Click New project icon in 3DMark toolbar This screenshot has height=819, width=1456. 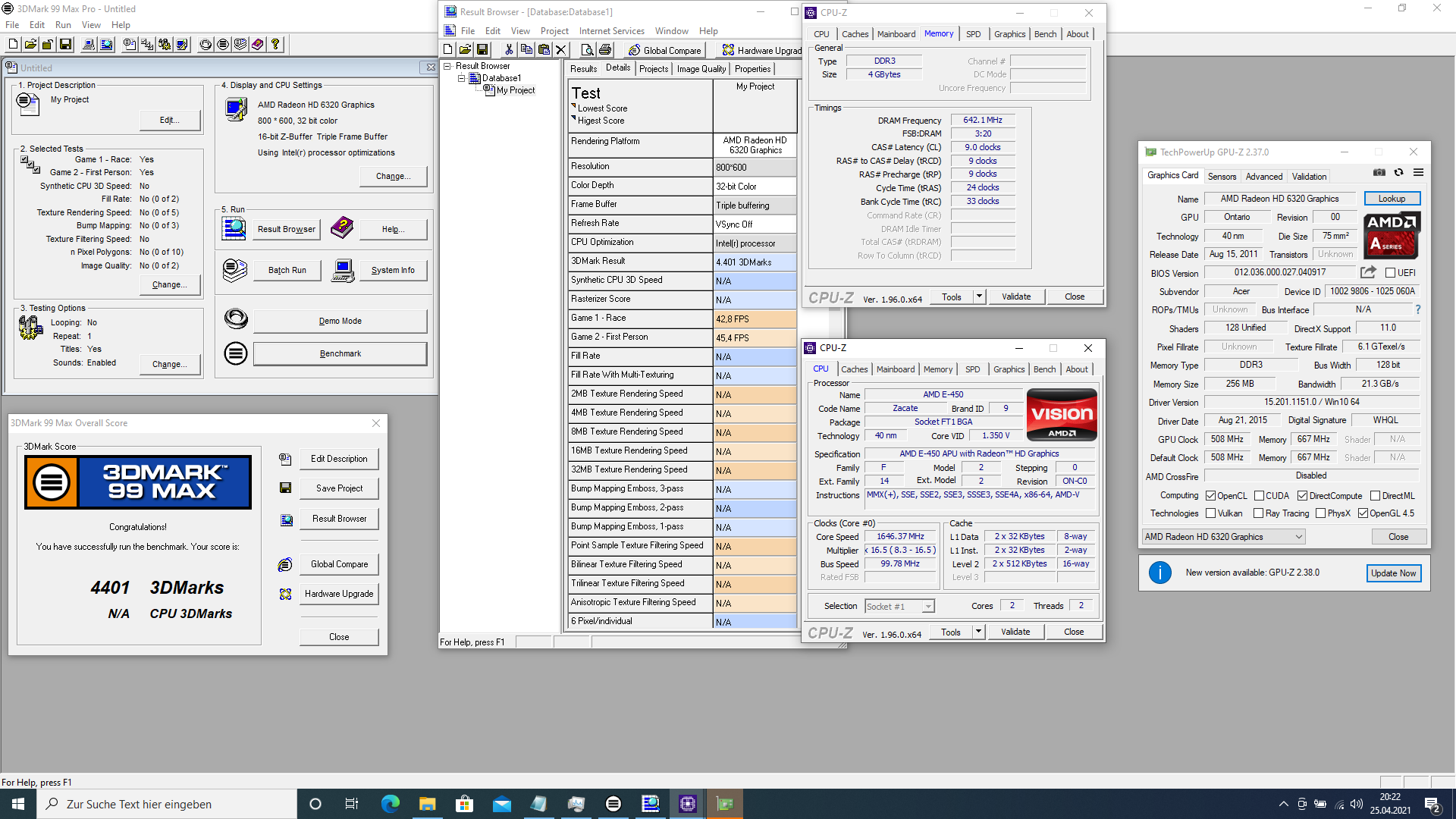[13, 45]
